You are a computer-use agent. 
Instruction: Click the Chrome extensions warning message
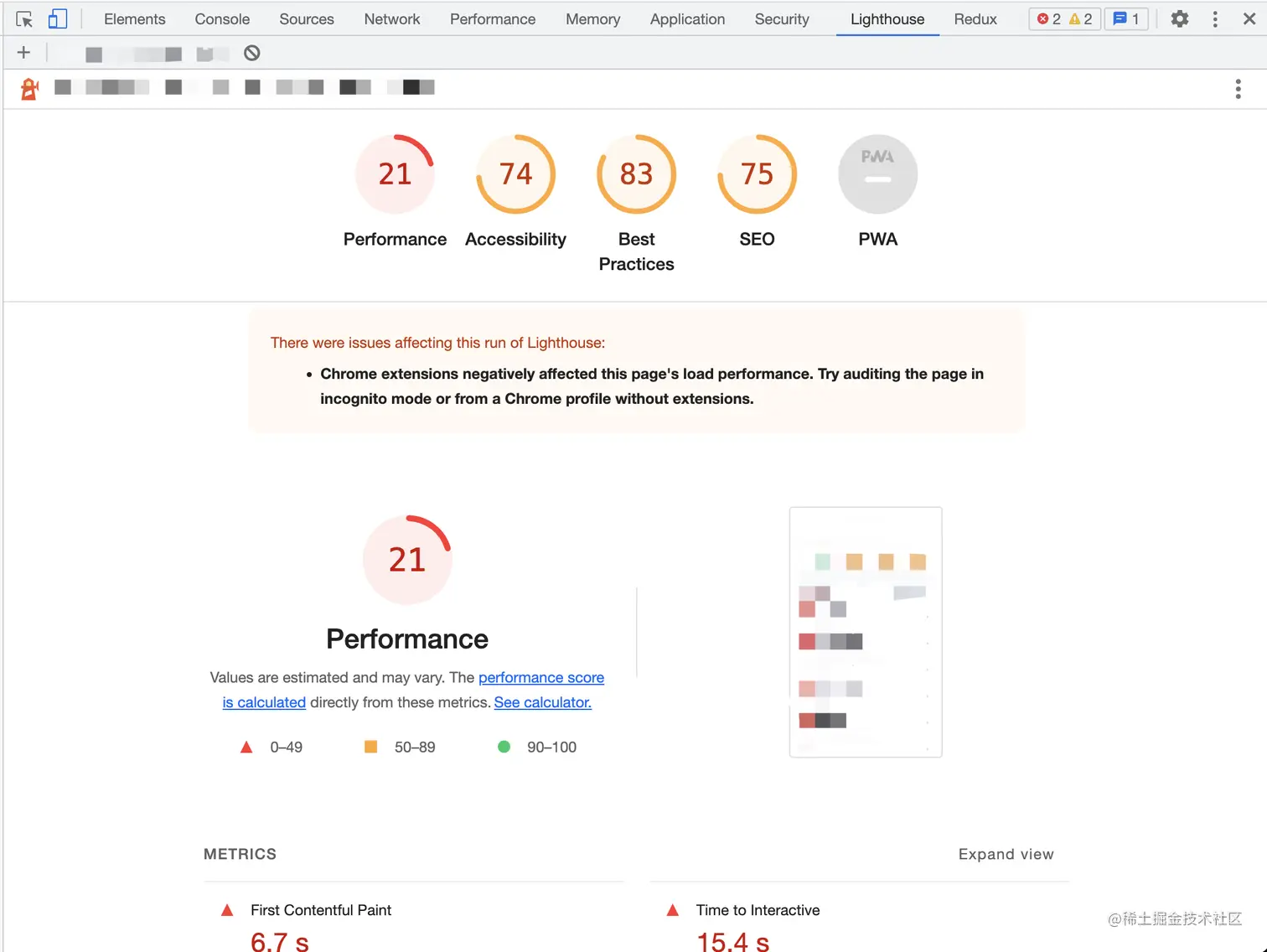pos(652,386)
